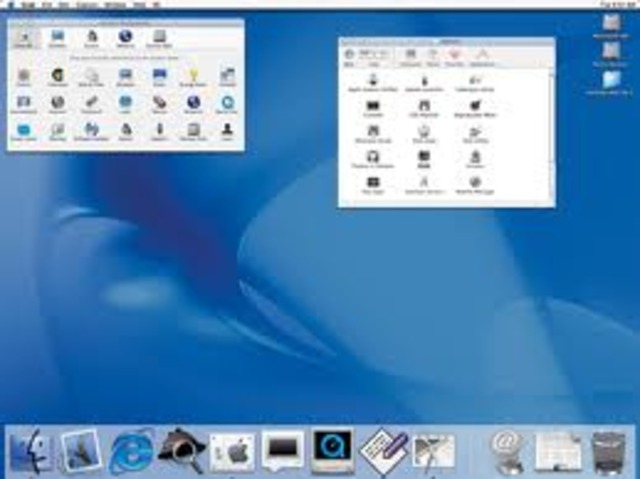This screenshot has height=479, width=640.
Task: Select Console in the Utilities window
Action: pyautogui.click(x=373, y=109)
